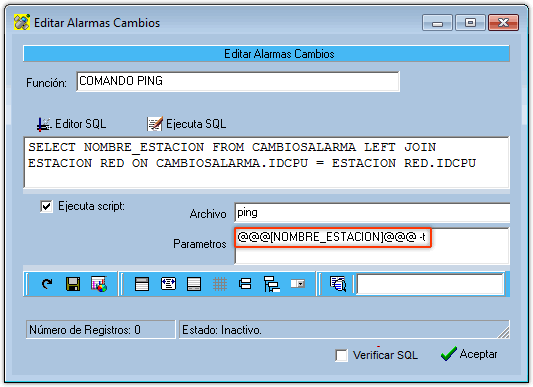Minimize the Editar Alarmas Cambios window
Viewport: 533px width, 387px height.
point(437,23)
